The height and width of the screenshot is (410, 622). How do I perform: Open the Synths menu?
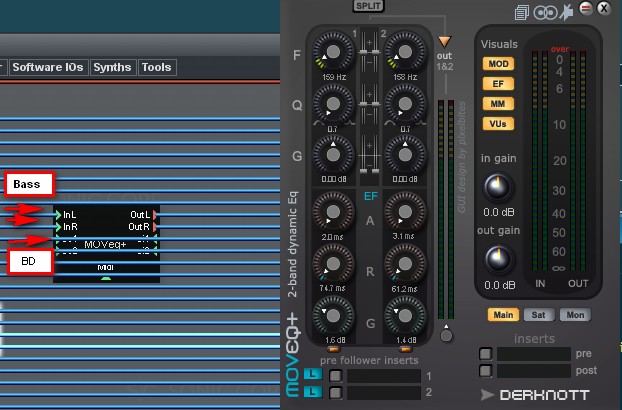pyautogui.click(x=111, y=68)
